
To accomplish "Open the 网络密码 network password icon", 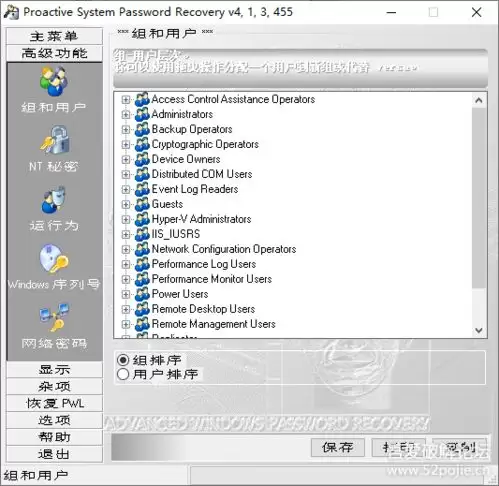I will (54, 317).
